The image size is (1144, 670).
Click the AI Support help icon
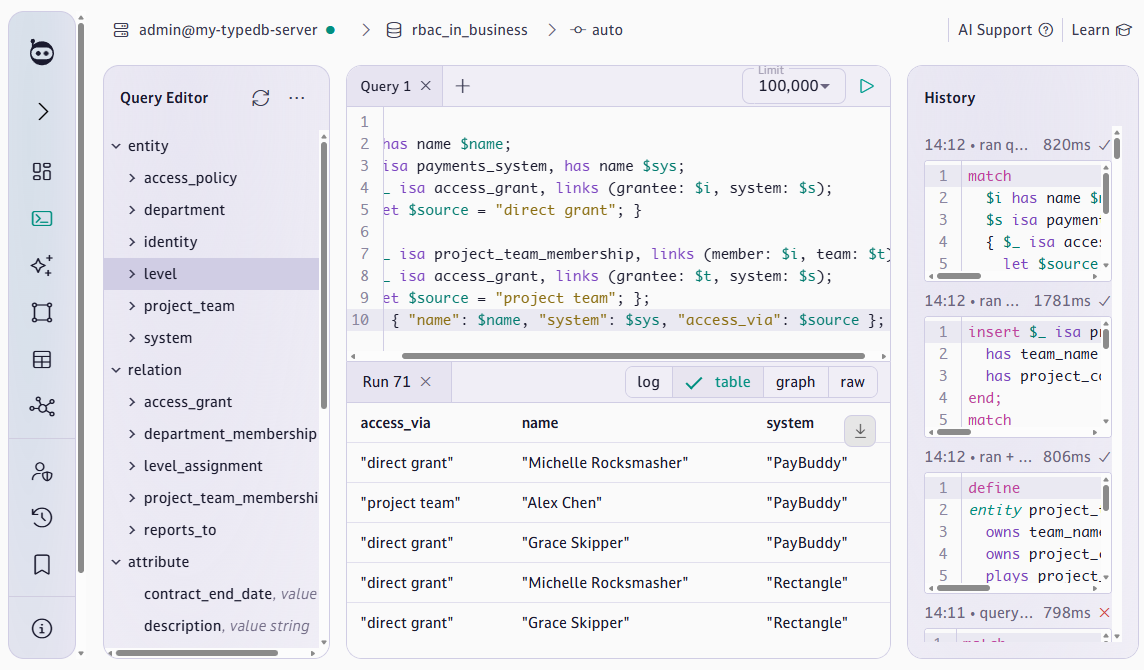tap(1046, 30)
